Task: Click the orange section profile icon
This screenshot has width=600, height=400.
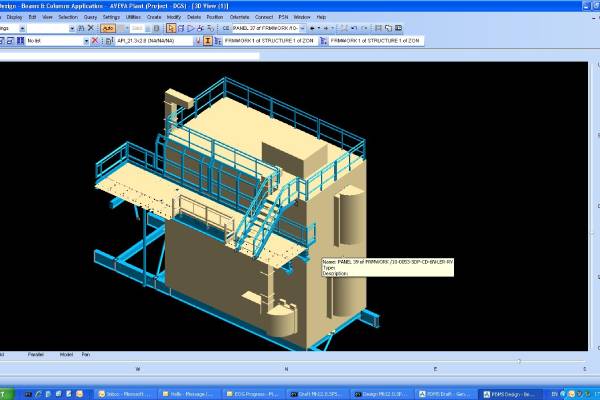Action: [208, 41]
